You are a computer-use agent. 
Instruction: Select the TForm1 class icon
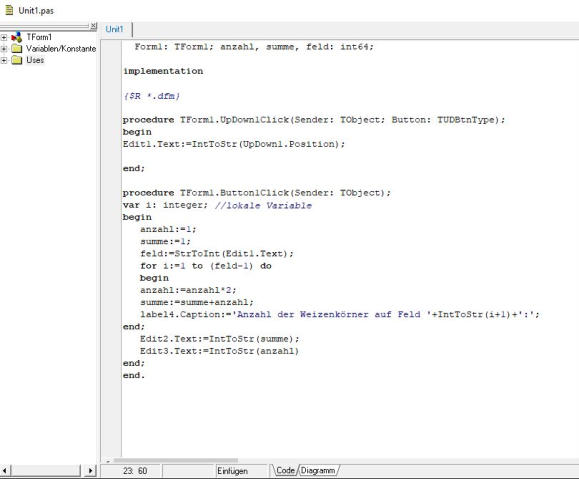click(x=16, y=37)
